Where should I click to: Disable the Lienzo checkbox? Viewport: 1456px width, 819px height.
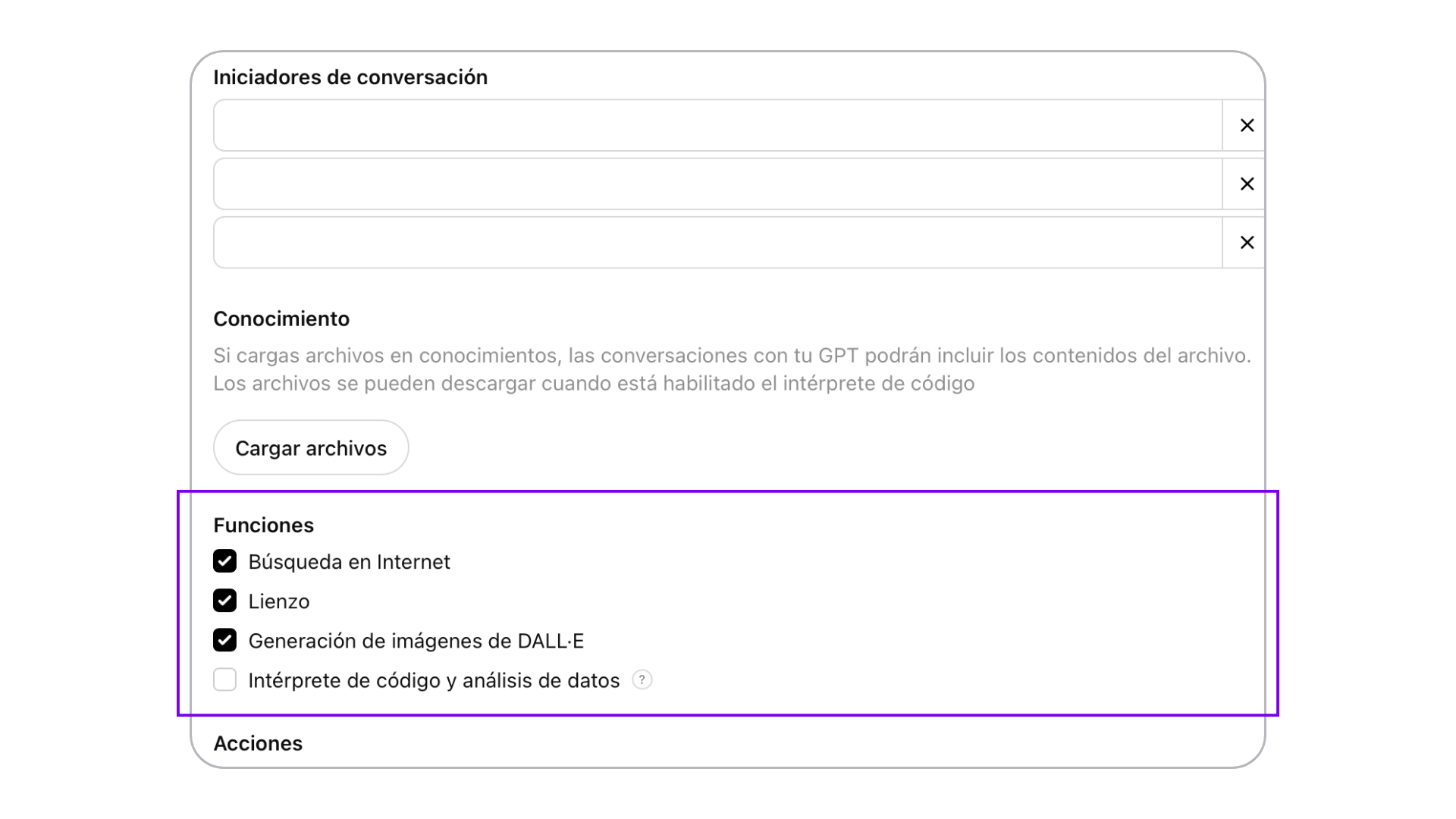pyautogui.click(x=224, y=601)
